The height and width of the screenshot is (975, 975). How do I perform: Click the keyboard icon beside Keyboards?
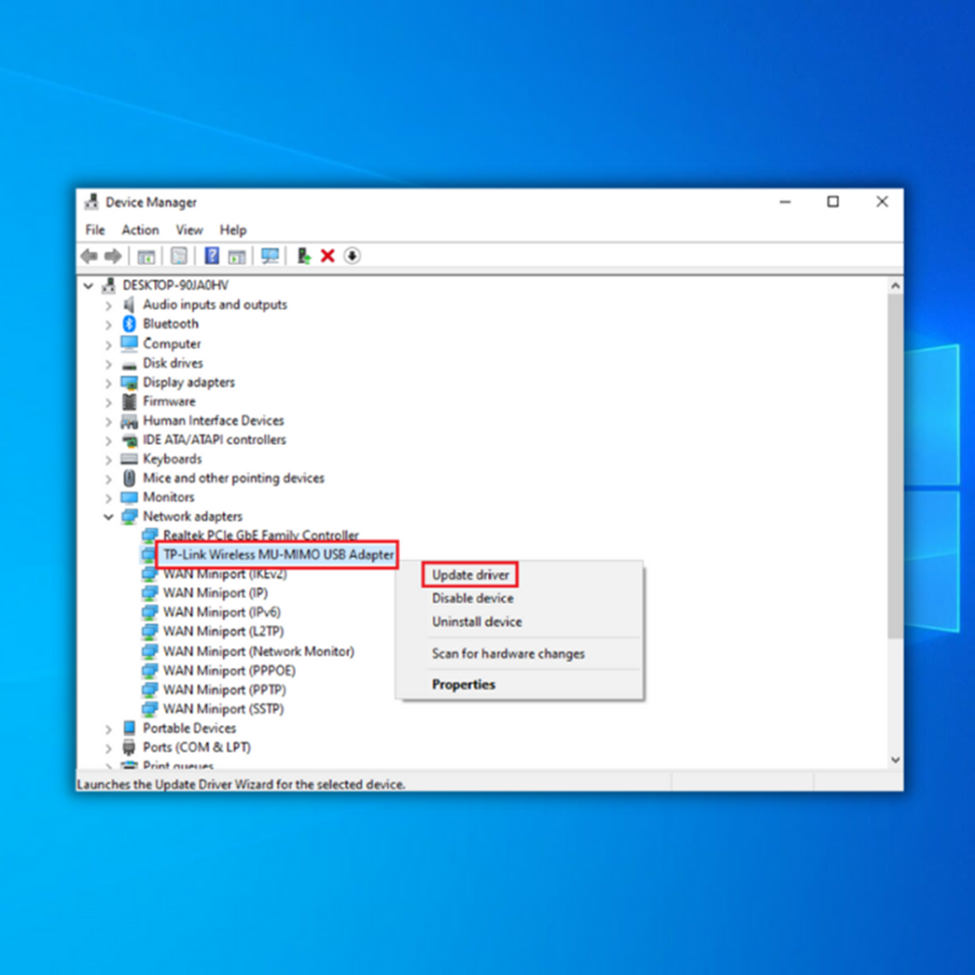129,459
